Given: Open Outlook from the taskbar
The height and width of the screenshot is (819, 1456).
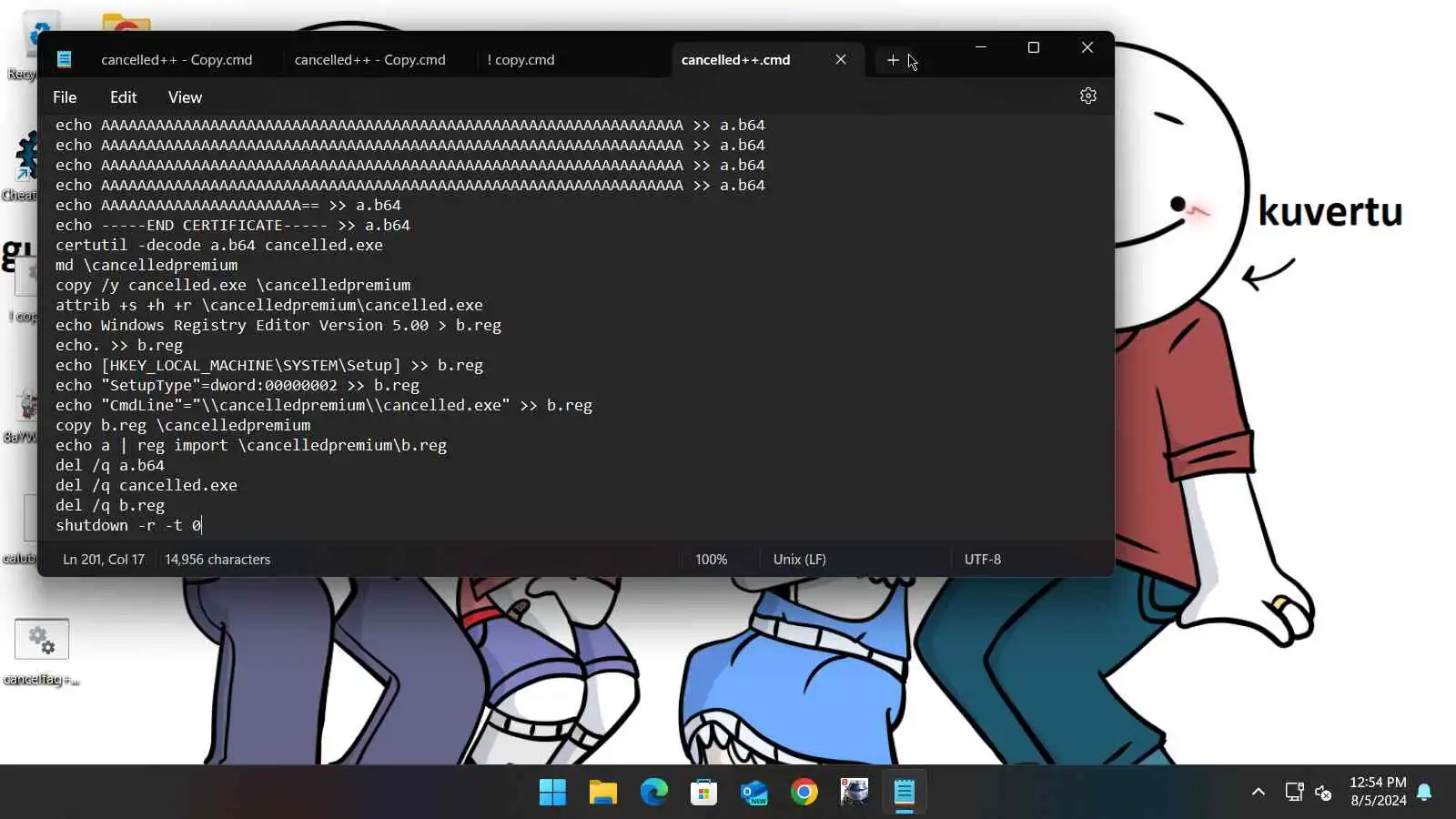Looking at the screenshot, I should point(753,793).
